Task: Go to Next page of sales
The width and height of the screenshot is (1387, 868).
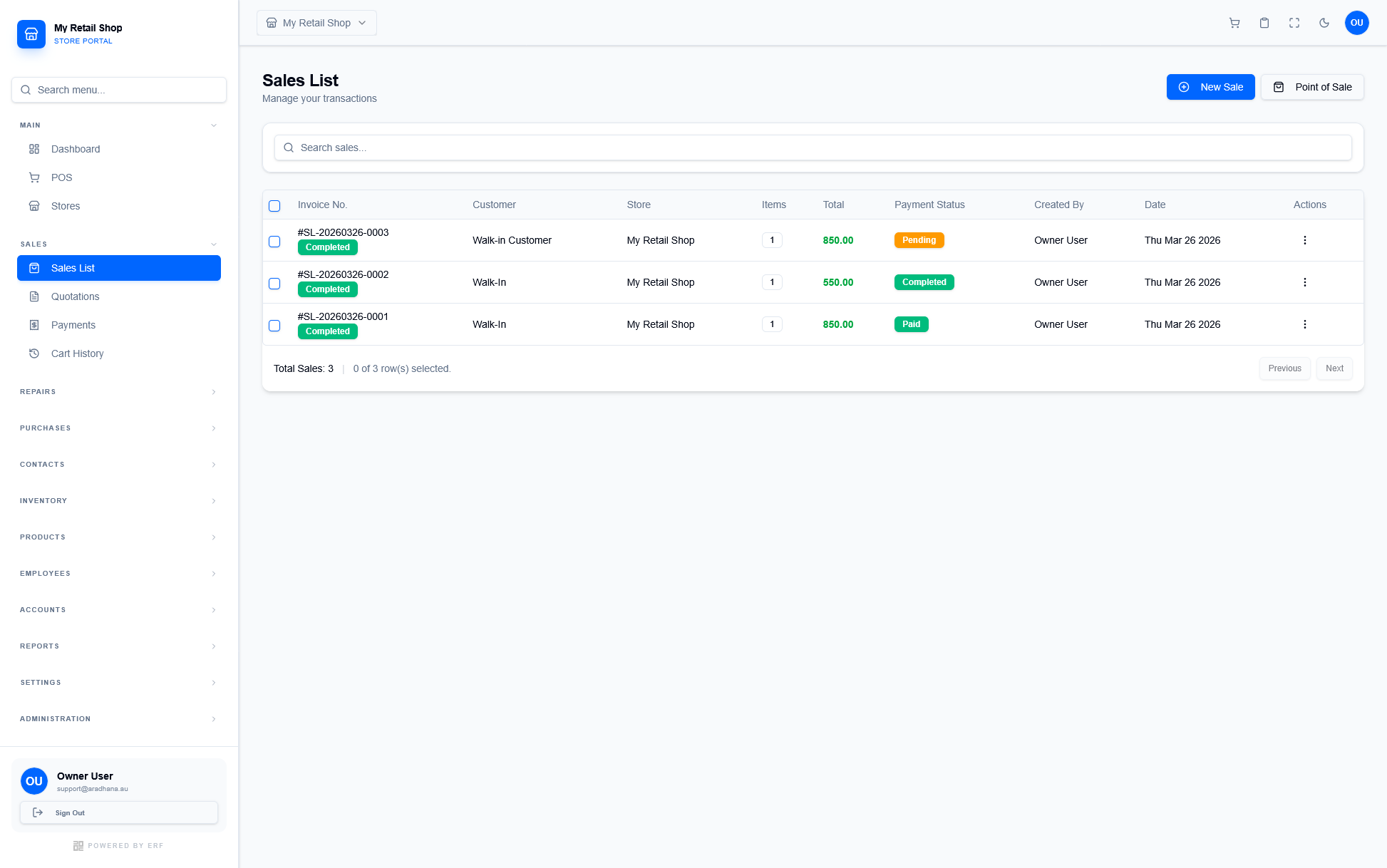Action: 1334,368
